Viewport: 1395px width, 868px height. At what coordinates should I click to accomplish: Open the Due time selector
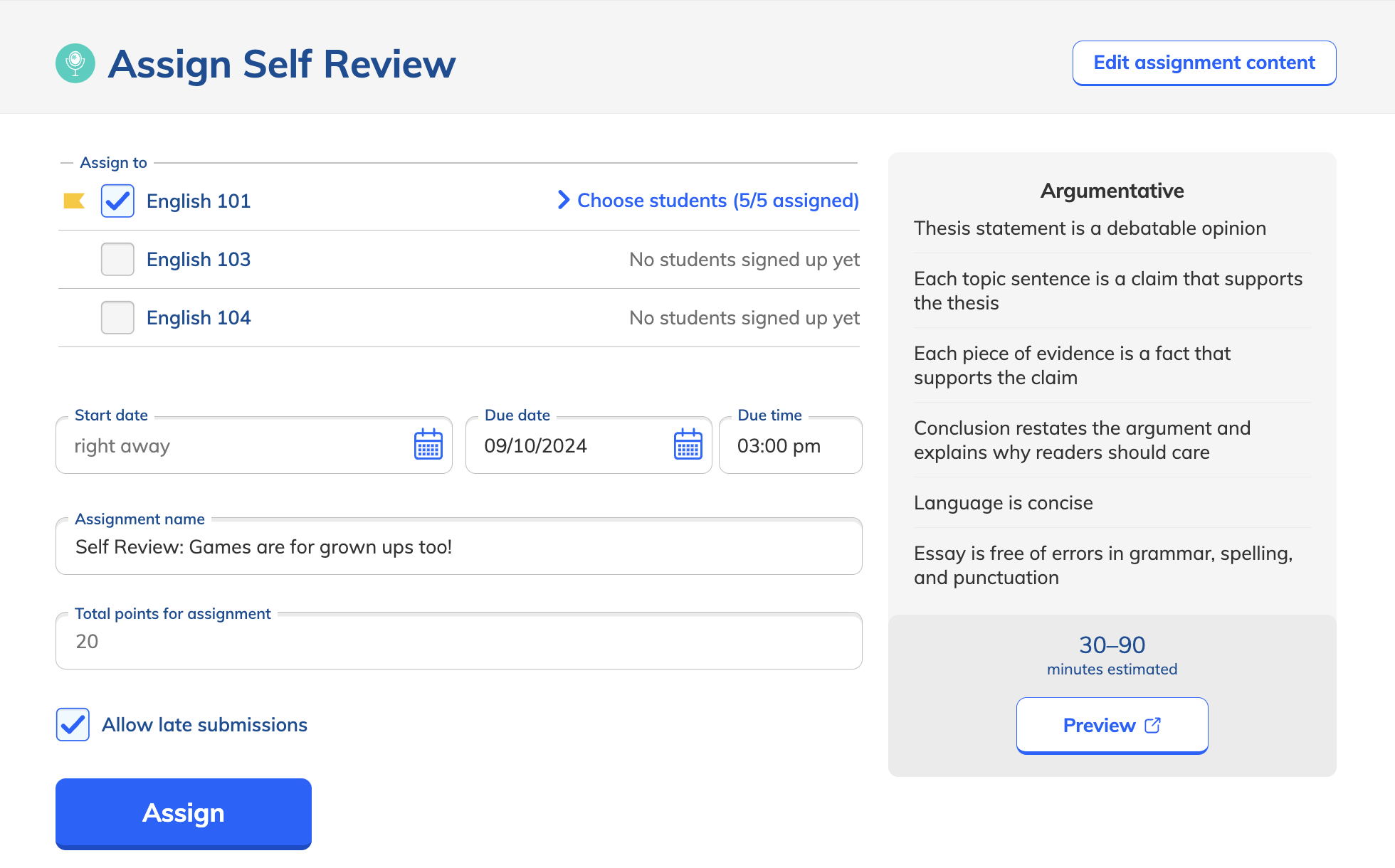(779, 445)
